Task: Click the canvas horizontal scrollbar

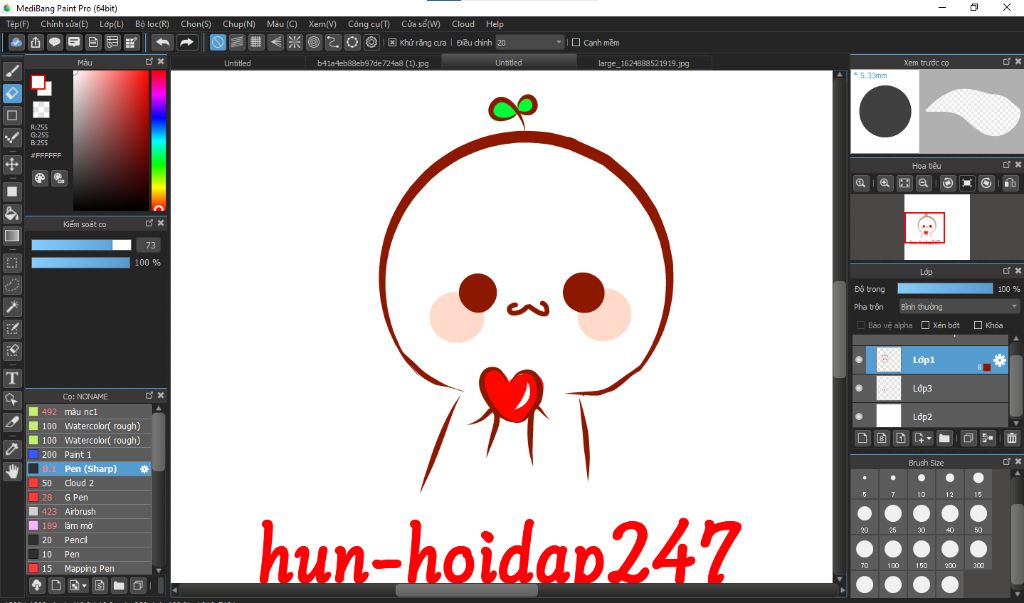Action: coord(466,591)
